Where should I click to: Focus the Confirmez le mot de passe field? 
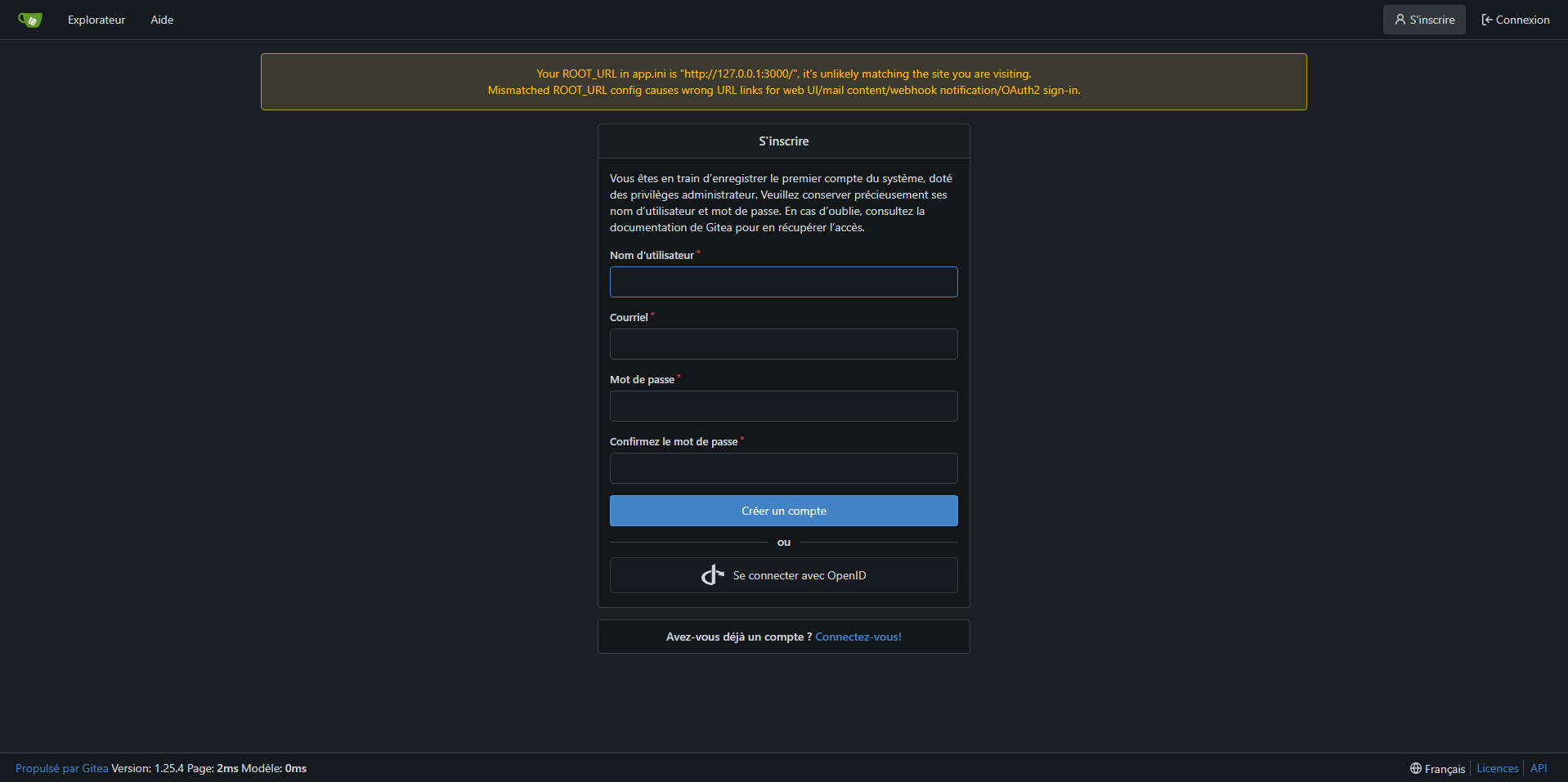pos(783,468)
